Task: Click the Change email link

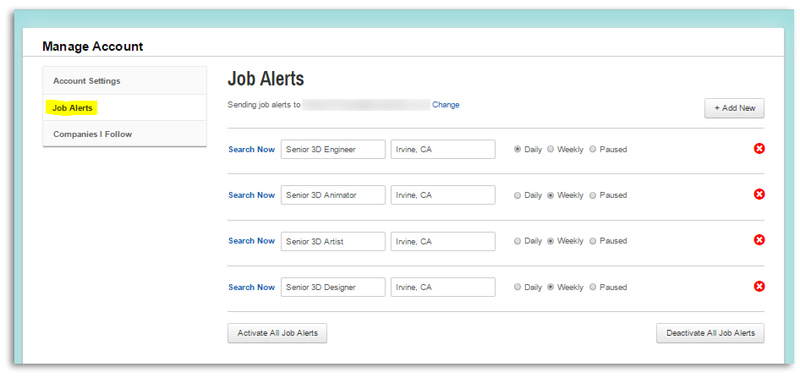Action: pyautogui.click(x=446, y=105)
